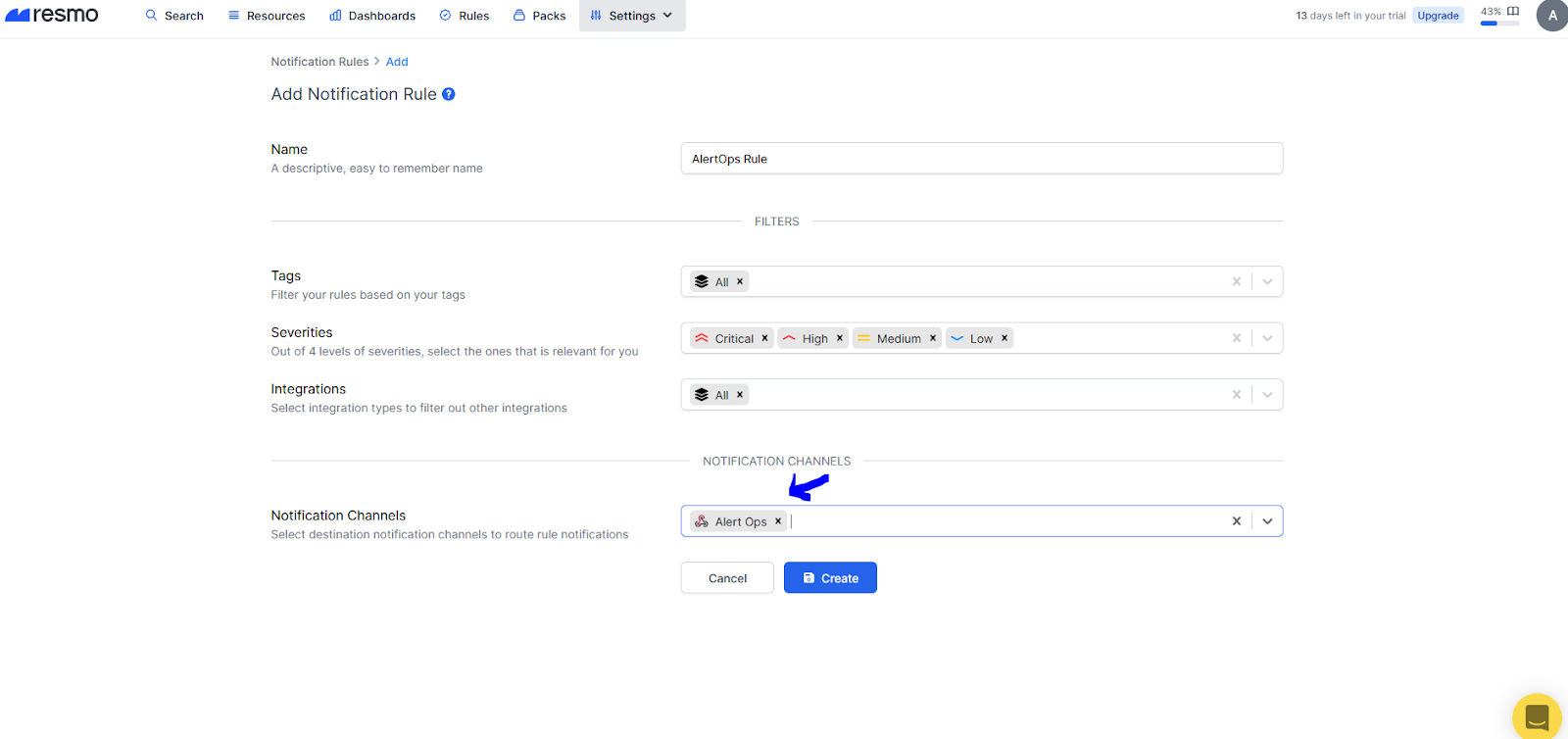Click the Notification Rules breadcrumb link
The height and width of the screenshot is (739, 1568).
[x=319, y=62]
